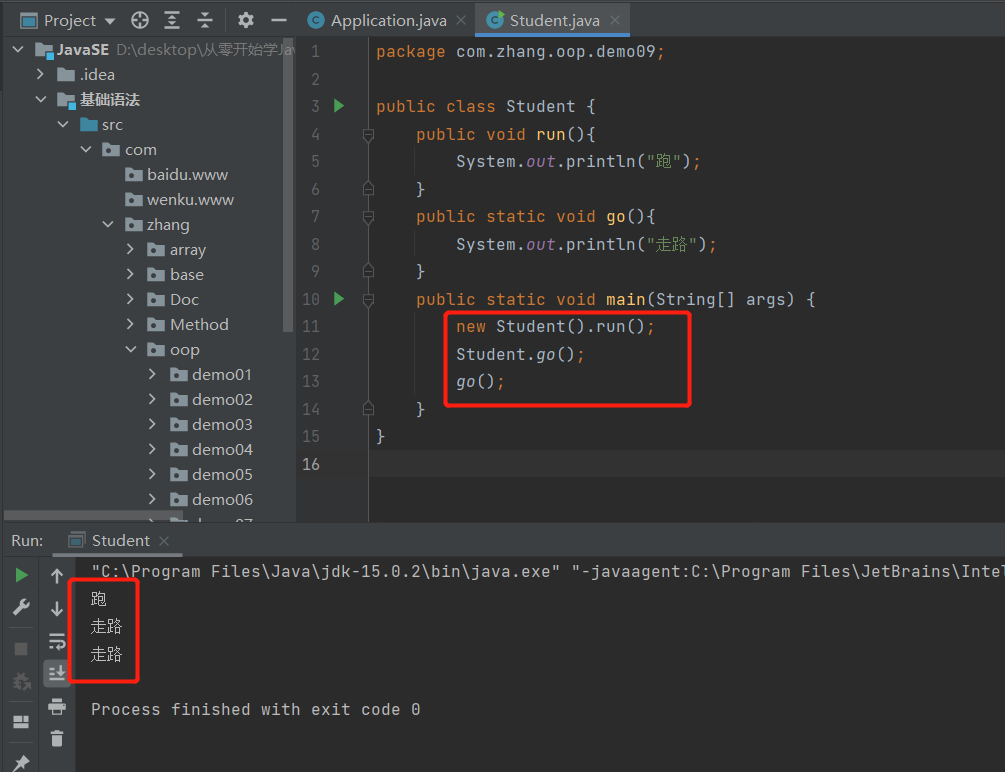
Task: Click the Expand All icon in Project toolbar
Action: coord(172,21)
